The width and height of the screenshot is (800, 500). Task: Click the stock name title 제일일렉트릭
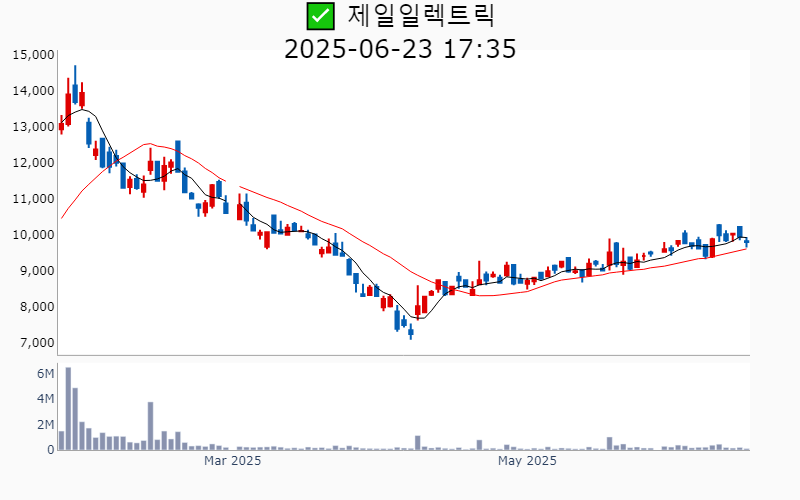pyautogui.click(x=421, y=16)
